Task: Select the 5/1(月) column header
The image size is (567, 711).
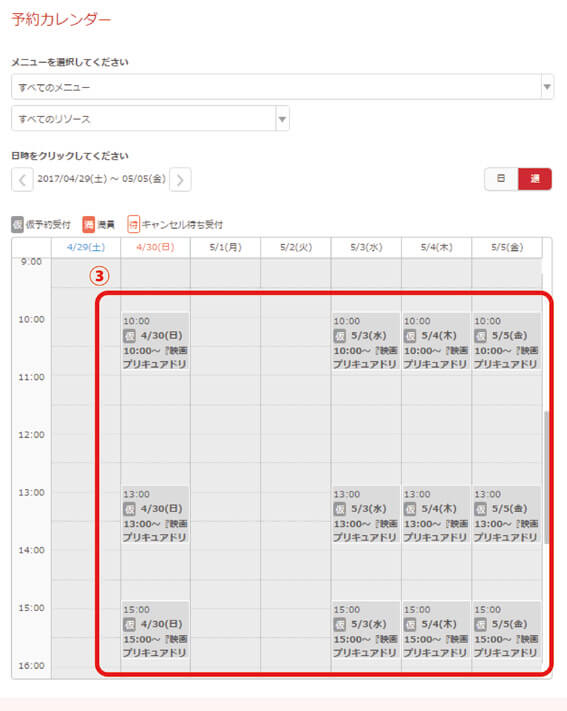Action: pos(225,247)
